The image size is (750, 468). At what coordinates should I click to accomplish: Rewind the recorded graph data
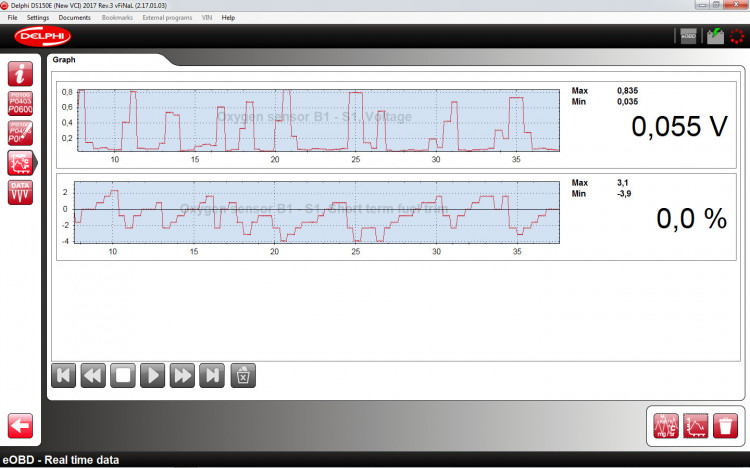[x=93, y=376]
